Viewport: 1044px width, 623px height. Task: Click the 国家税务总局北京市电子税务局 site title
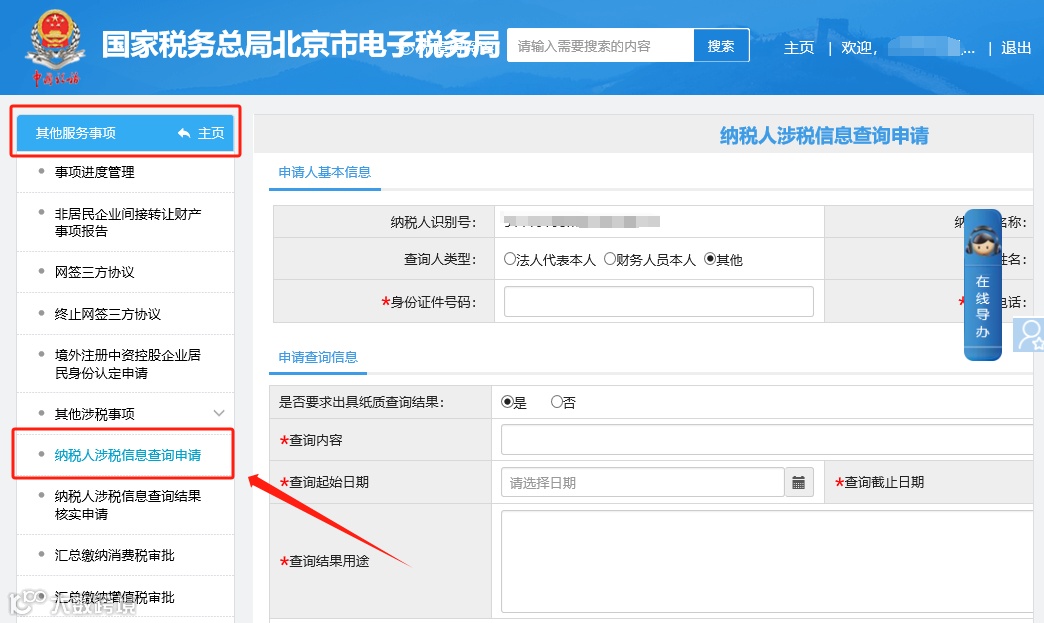coord(301,45)
